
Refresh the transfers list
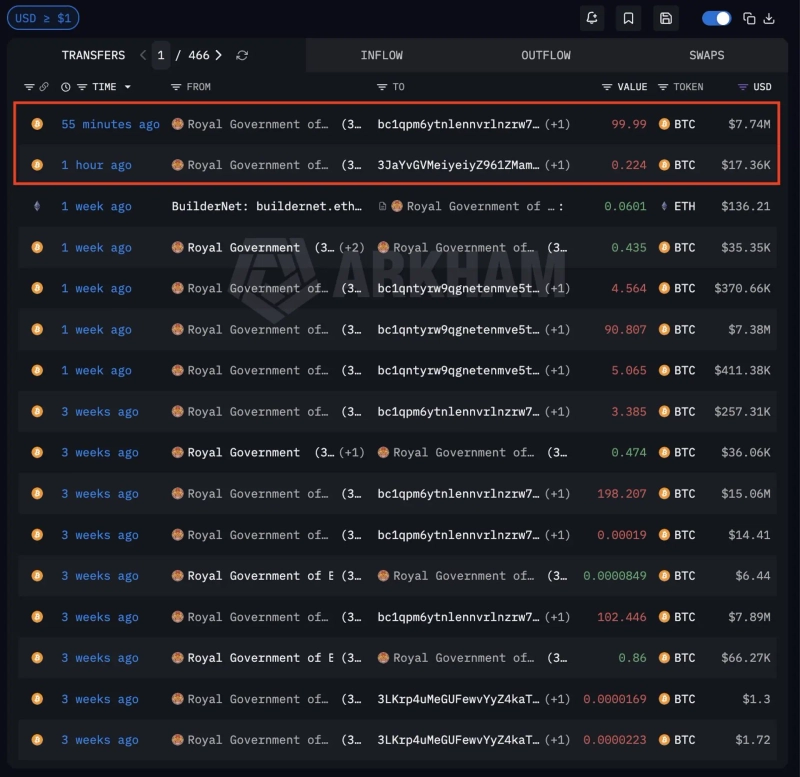[242, 55]
